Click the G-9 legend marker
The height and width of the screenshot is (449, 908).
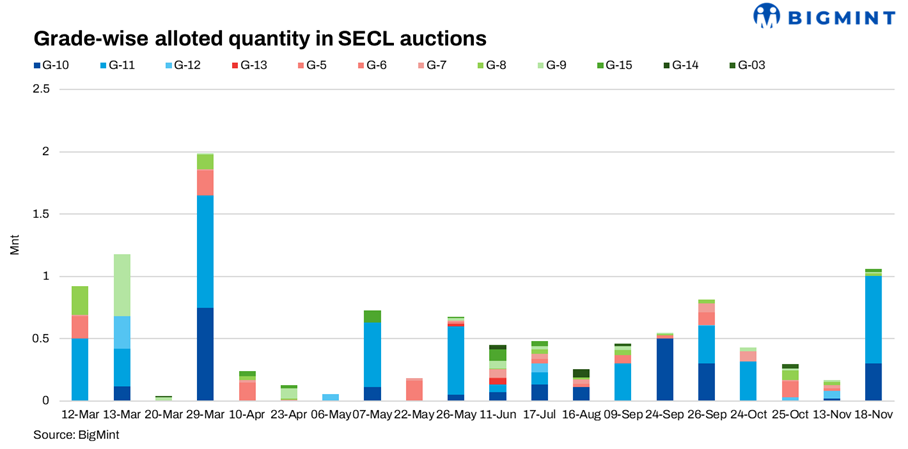coord(537,66)
